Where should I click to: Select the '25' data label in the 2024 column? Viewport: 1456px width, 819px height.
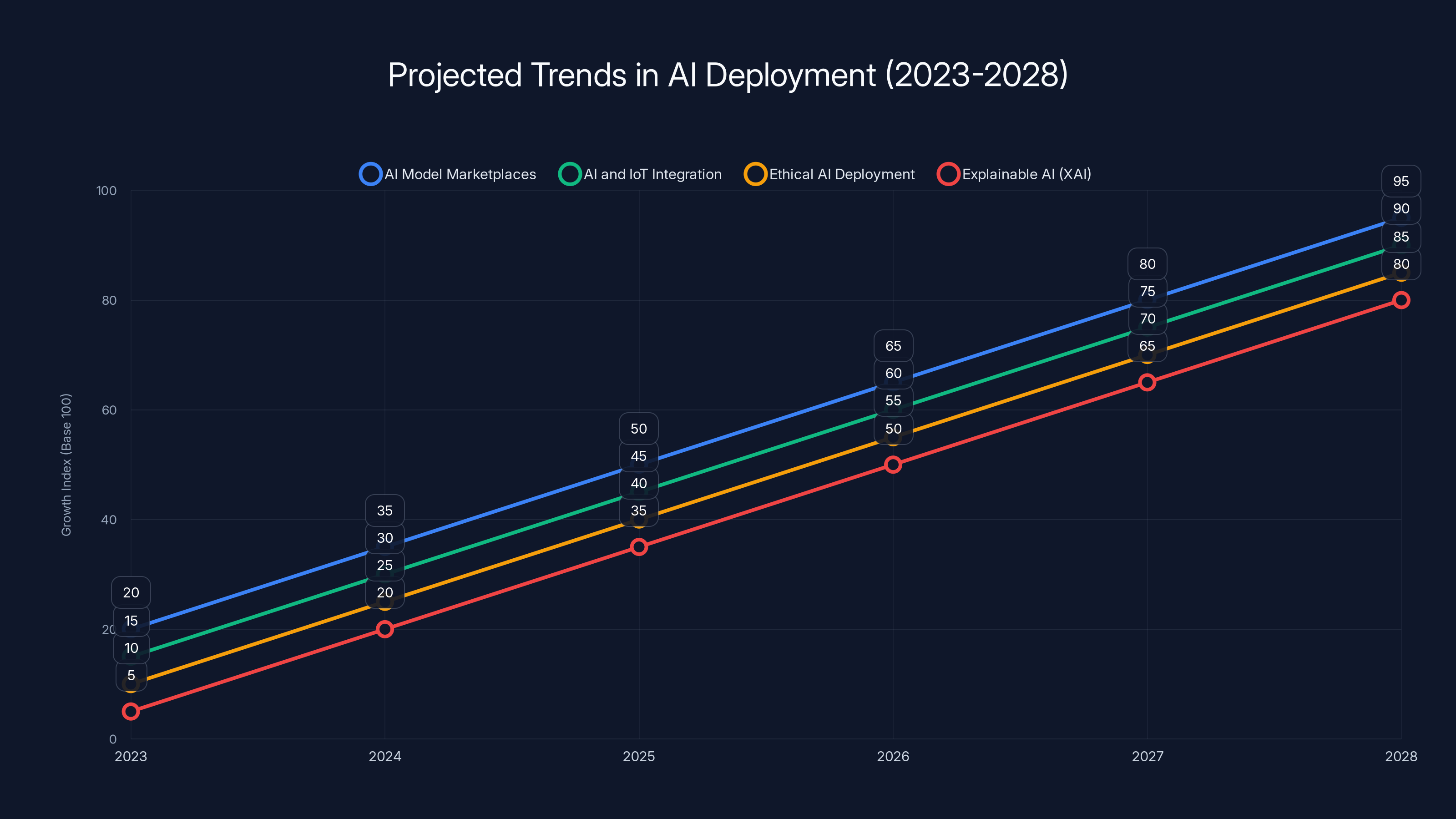(x=385, y=565)
